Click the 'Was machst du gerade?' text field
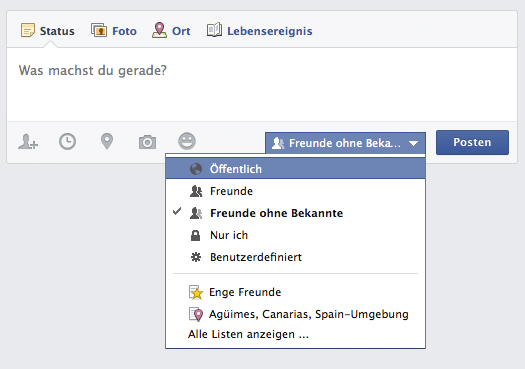This screenshot has height=369, width=525. 262,84
